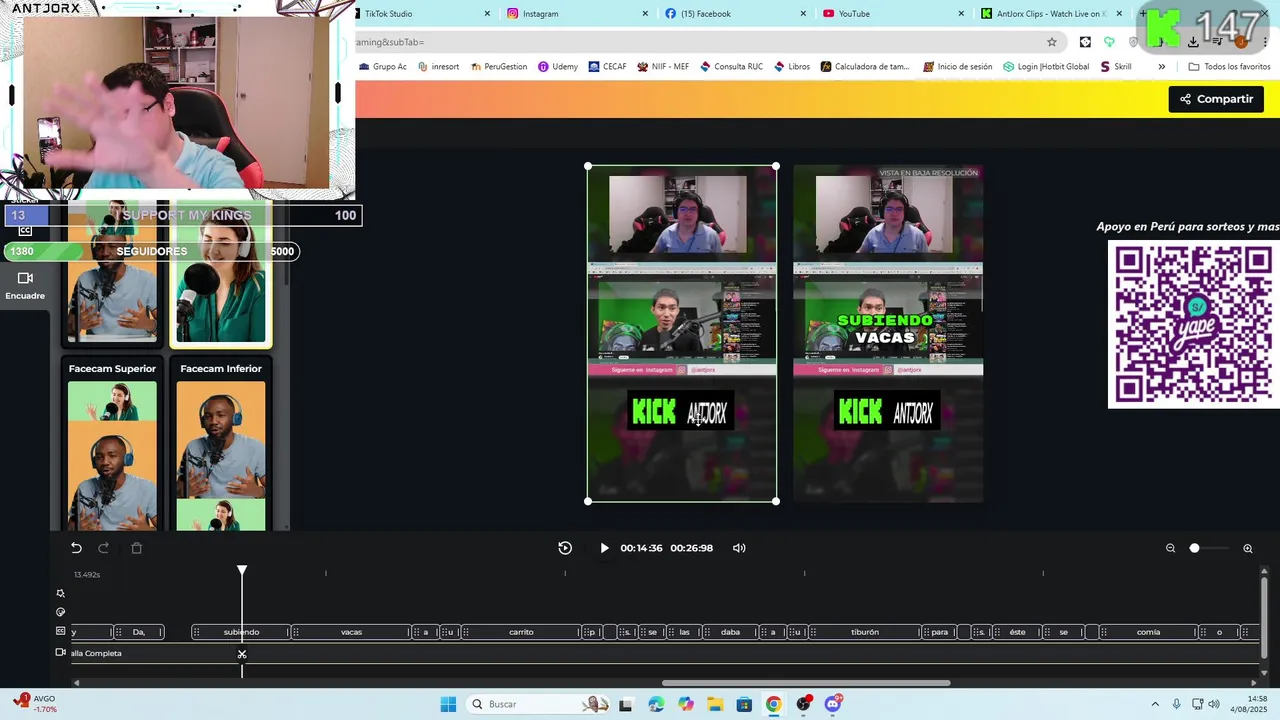Open Google Chrome from the taskbar
This screenshot has height=720, width=1280.
click(774, 704)
